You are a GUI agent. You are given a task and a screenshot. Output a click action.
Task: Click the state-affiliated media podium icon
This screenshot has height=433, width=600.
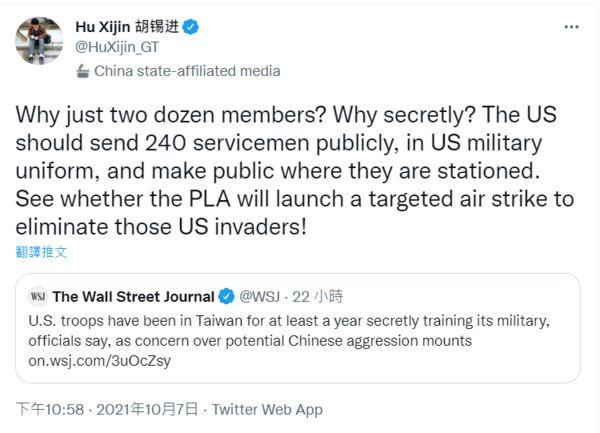click(x=83, y=71)
